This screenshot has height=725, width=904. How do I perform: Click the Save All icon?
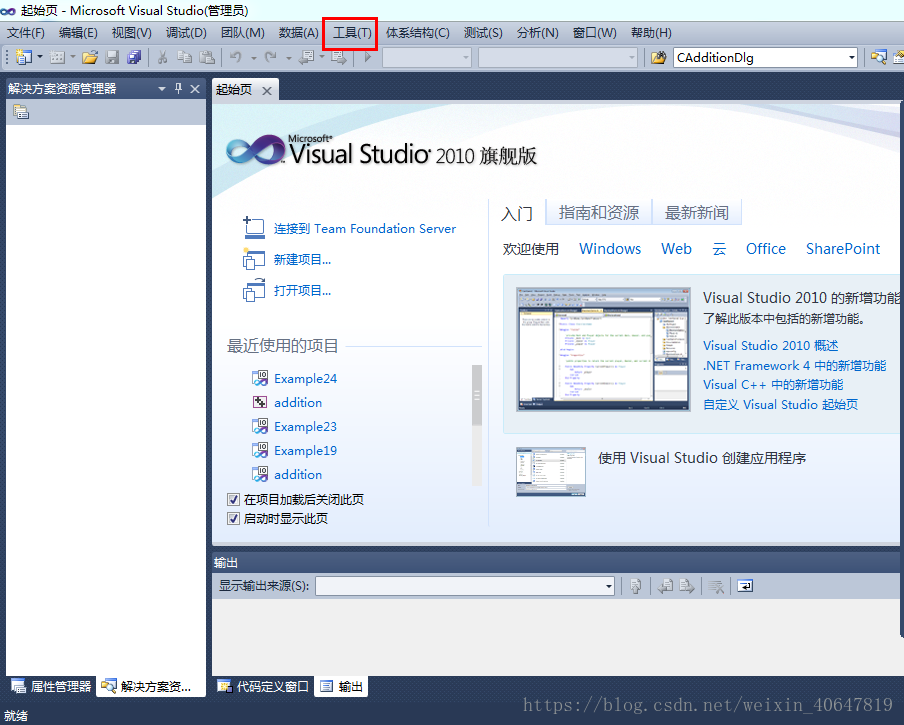tap(134, 57)
